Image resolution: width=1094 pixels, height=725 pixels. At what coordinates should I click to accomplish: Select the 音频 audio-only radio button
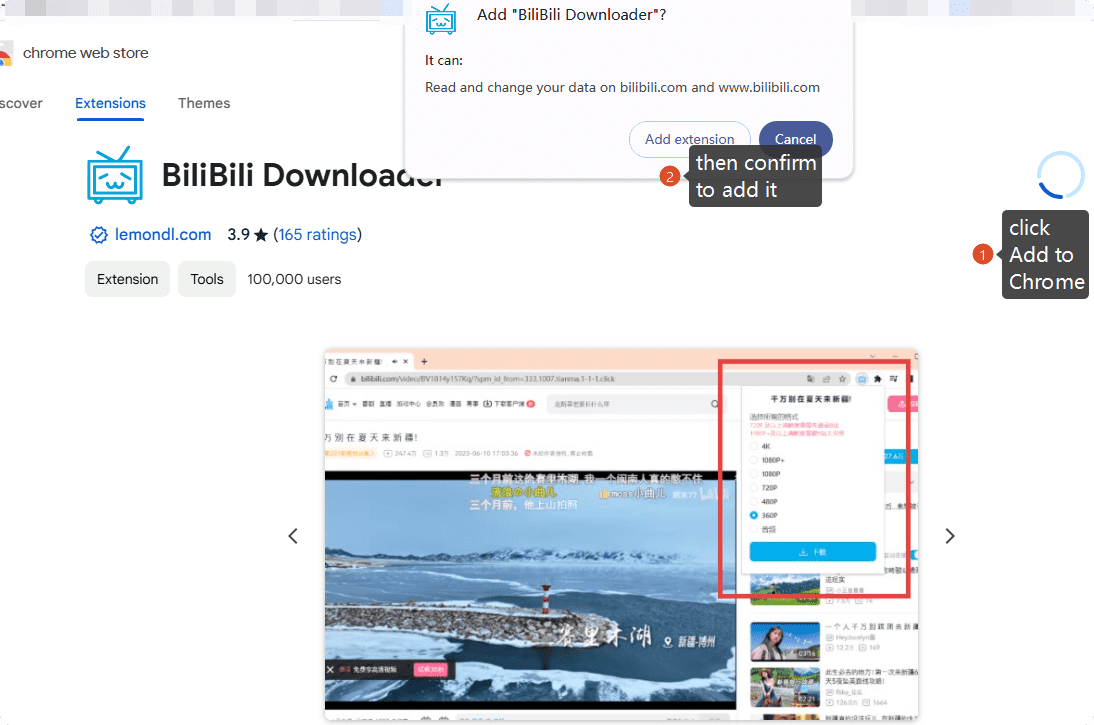click(754, 529)
